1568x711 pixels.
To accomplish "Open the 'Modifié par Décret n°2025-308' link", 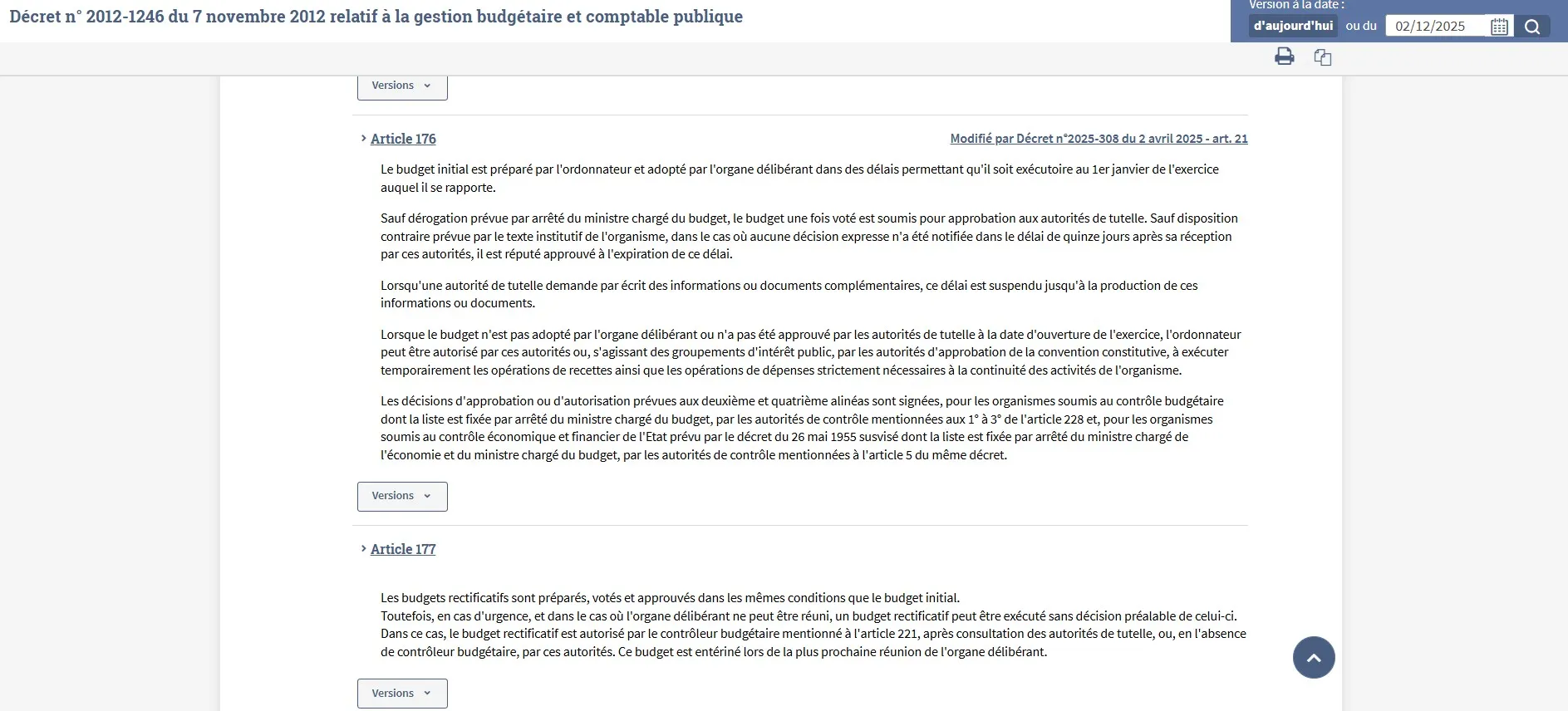I will [1099, 139].
